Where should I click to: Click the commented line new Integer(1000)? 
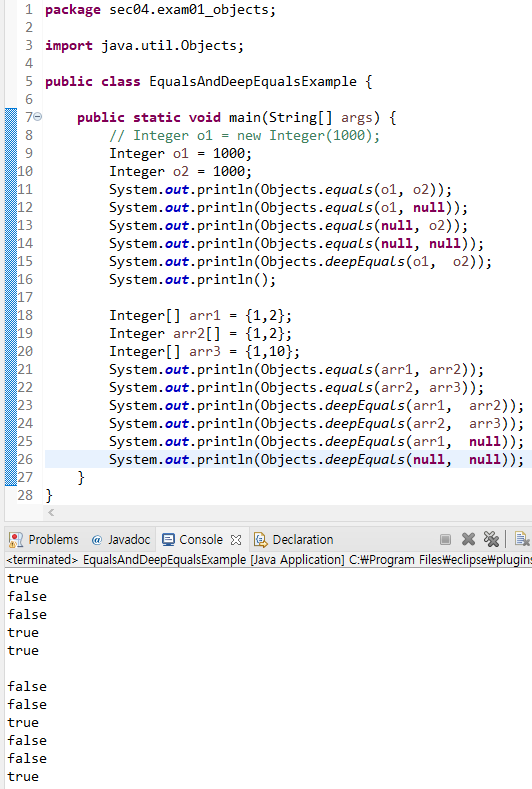(245, 135)
